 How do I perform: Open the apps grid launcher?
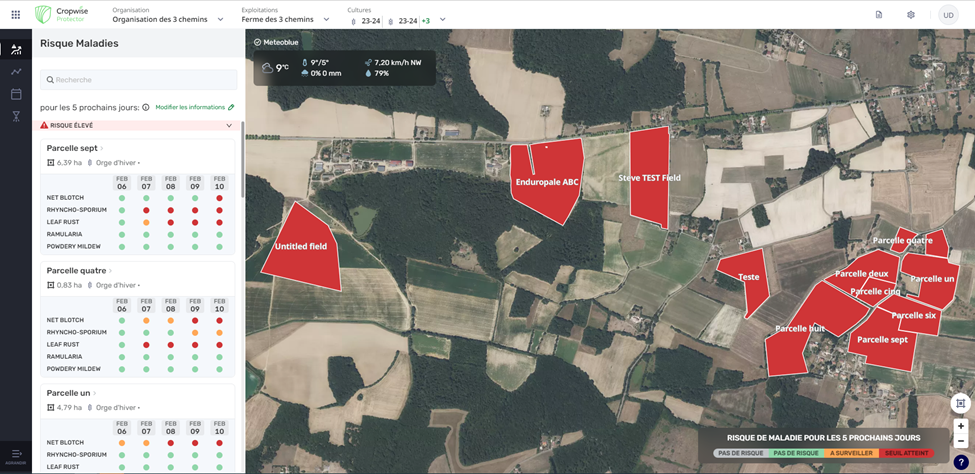(x=15, y=15)
